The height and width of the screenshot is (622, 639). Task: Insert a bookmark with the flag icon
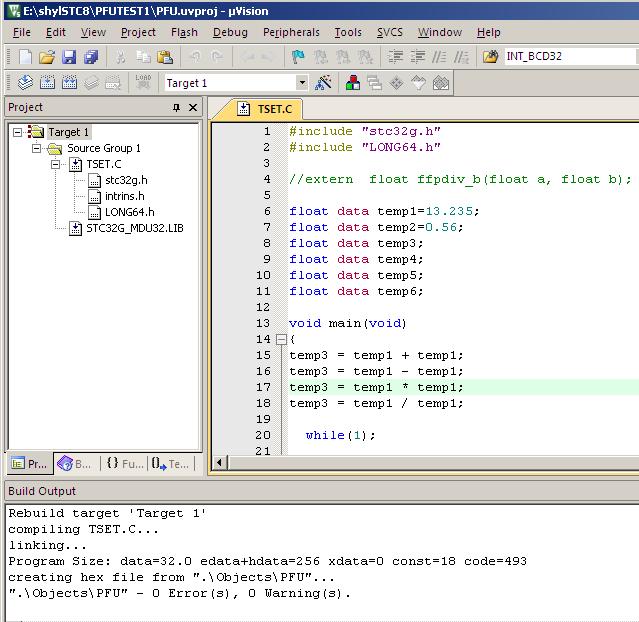(x=298, y=57)
